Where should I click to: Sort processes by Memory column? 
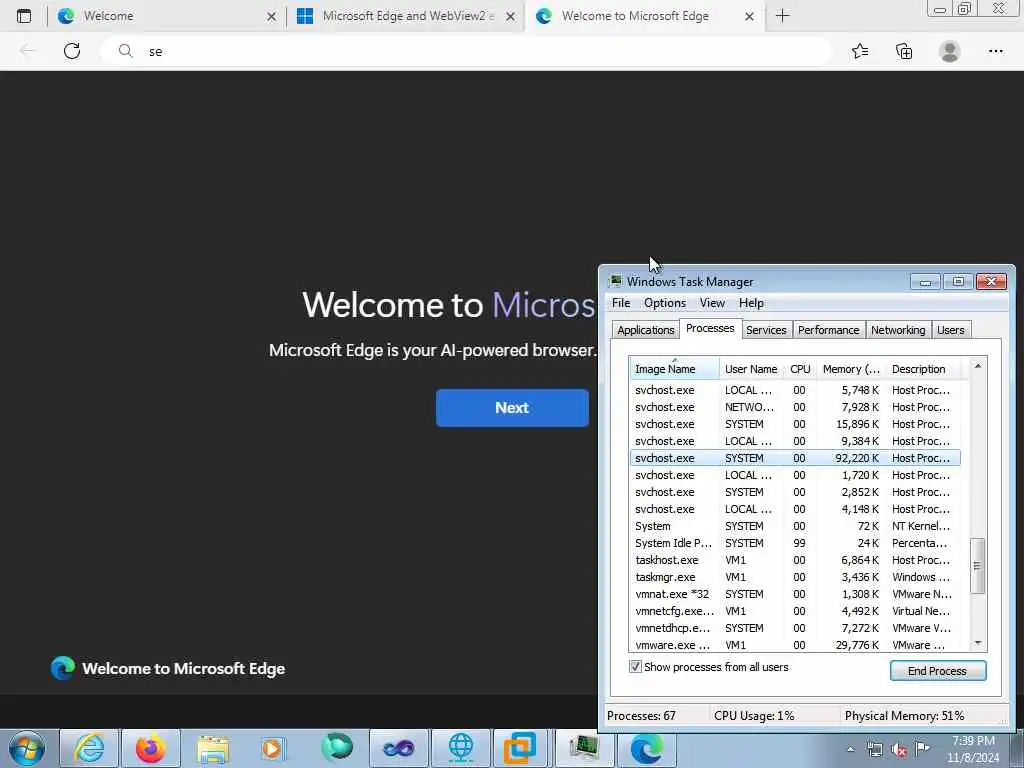pyautogui.click(x=851, y=369)
